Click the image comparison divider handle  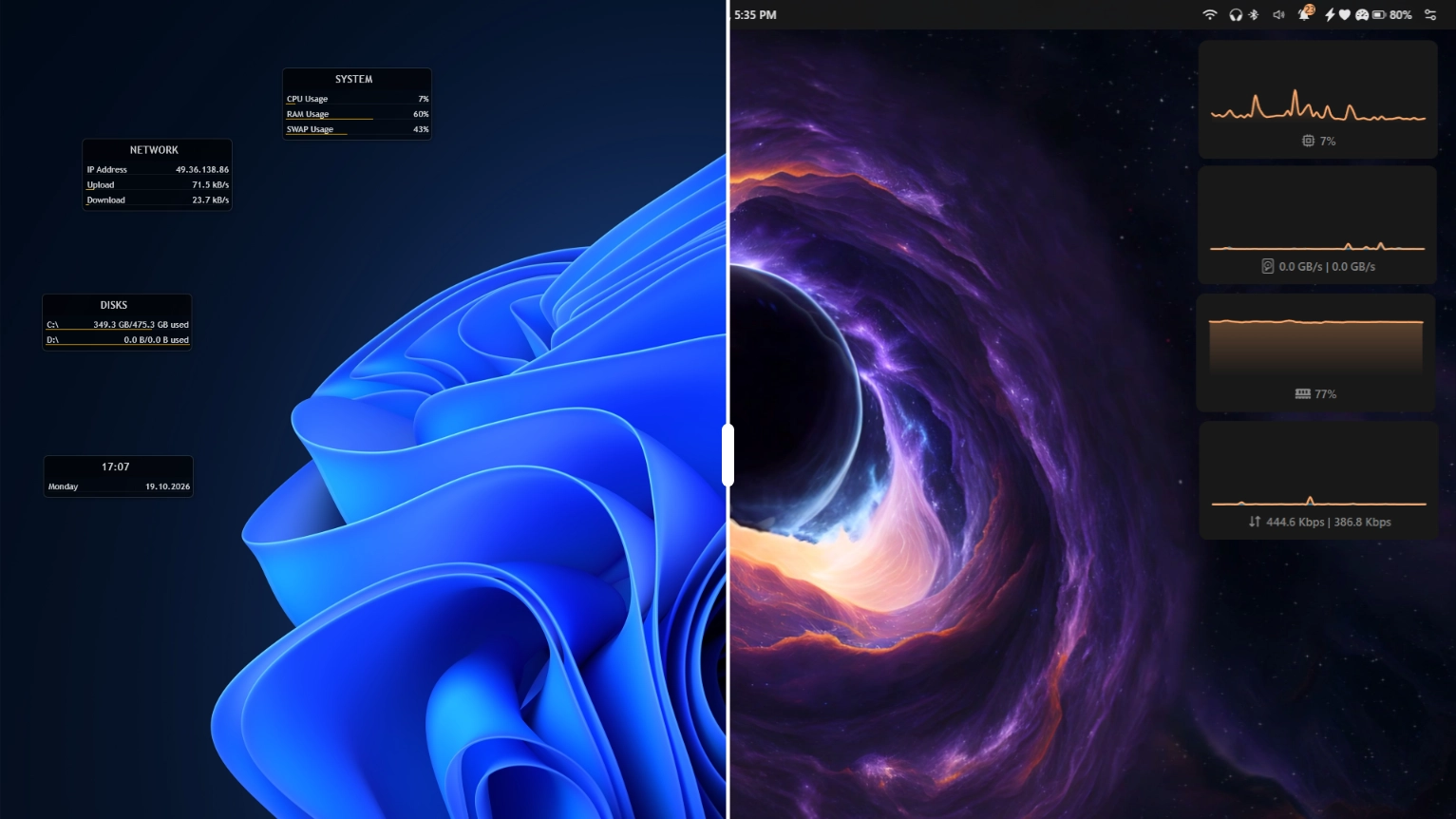[x=728, y=455]
